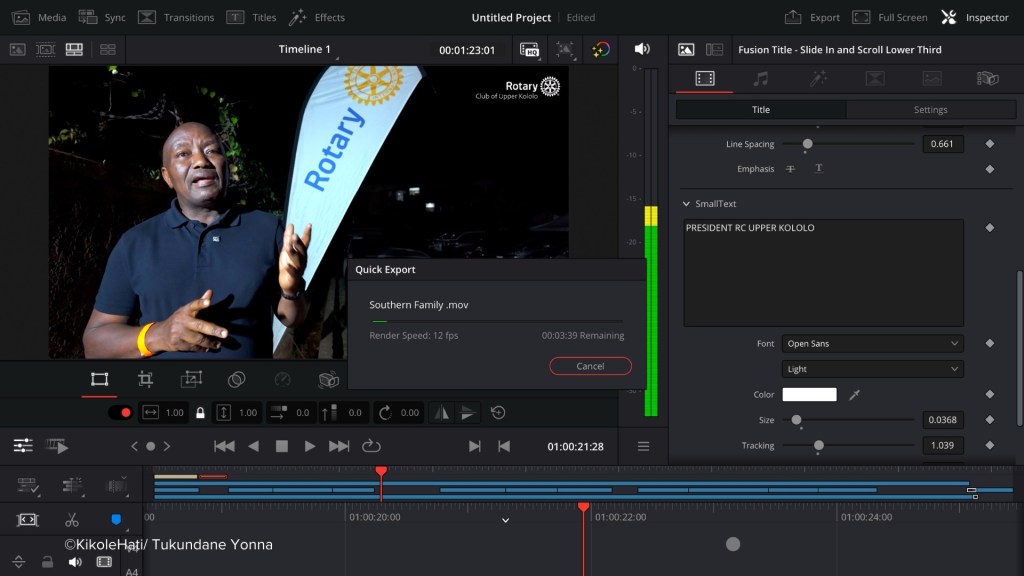Select the Composite tool icon

click(237, 380)
